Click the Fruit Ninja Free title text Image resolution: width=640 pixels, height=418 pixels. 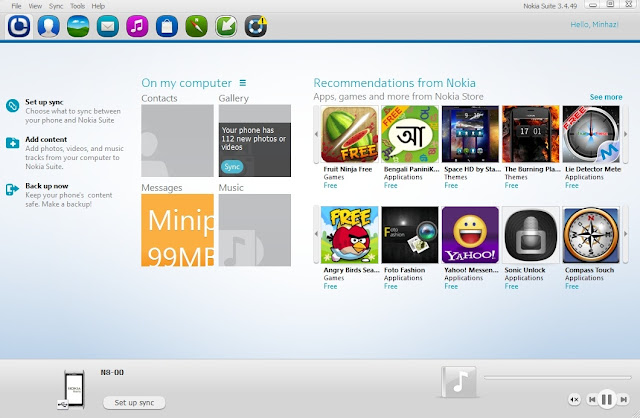coord(348,169)
